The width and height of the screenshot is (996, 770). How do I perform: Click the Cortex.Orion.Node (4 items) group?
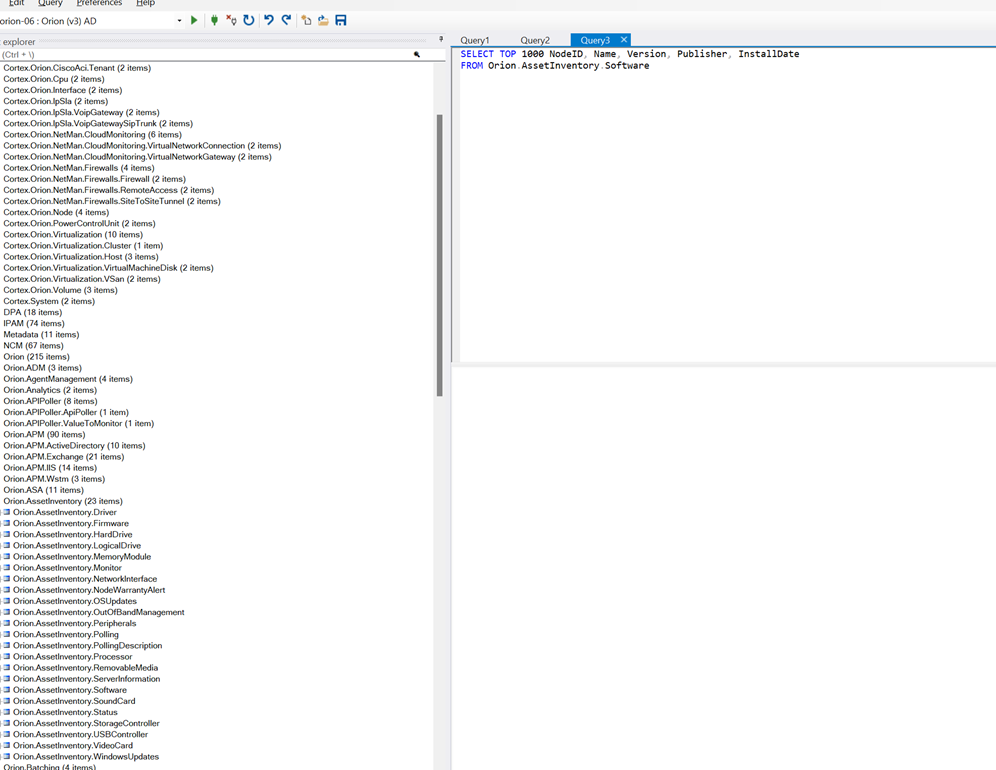[x=56, y=212]
